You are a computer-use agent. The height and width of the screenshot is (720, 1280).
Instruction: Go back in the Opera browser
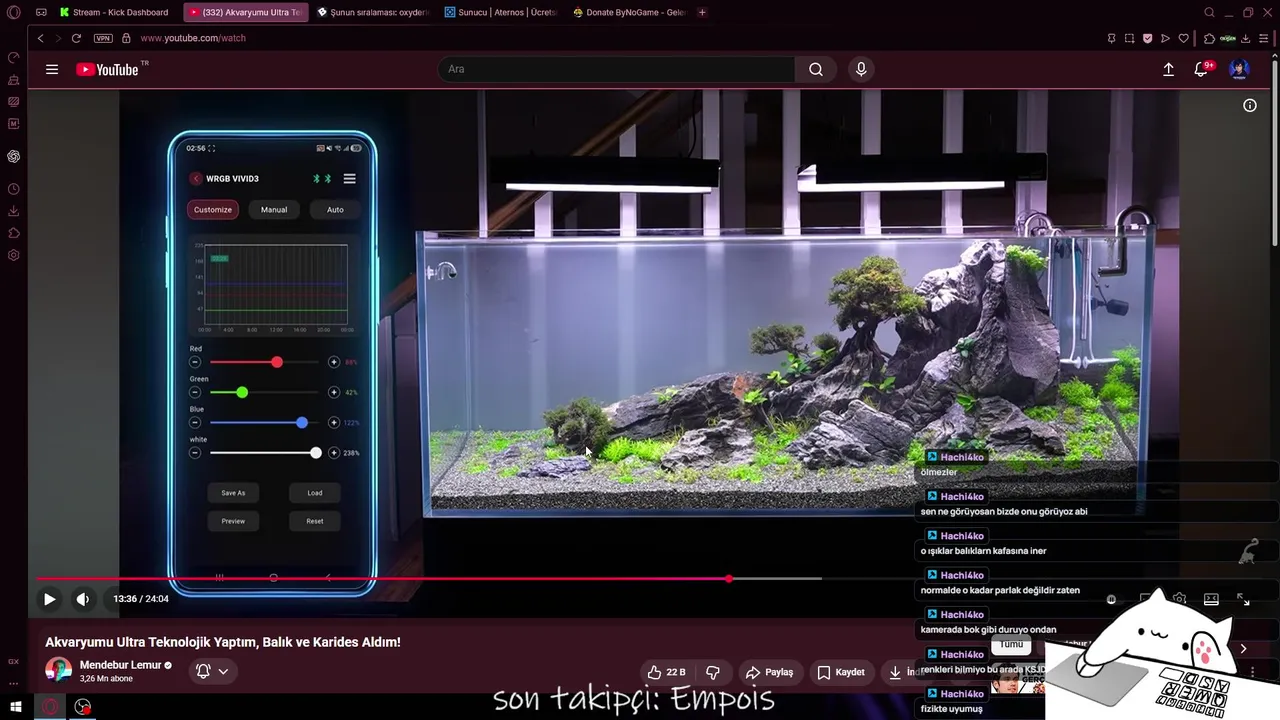[x=40, y=38]
